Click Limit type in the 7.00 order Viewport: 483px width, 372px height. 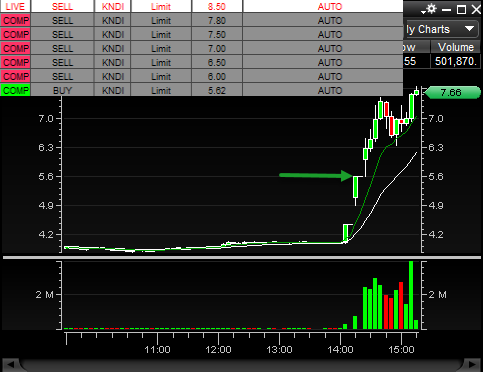[161, 49]
